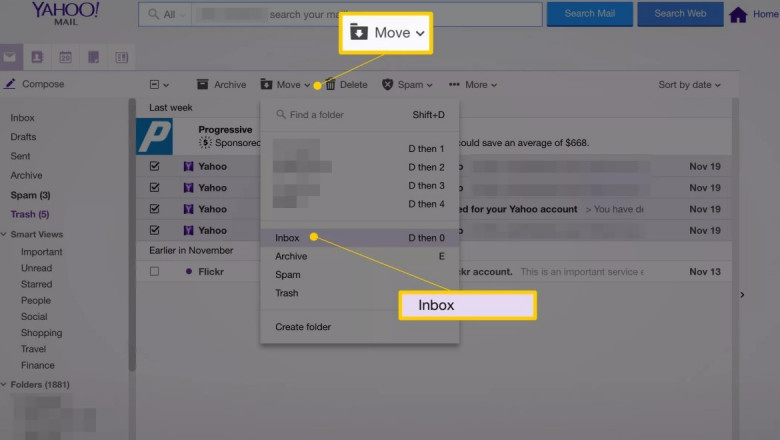
Task: Uncheck the first Yahoo email checkbox
Action: 154,167
